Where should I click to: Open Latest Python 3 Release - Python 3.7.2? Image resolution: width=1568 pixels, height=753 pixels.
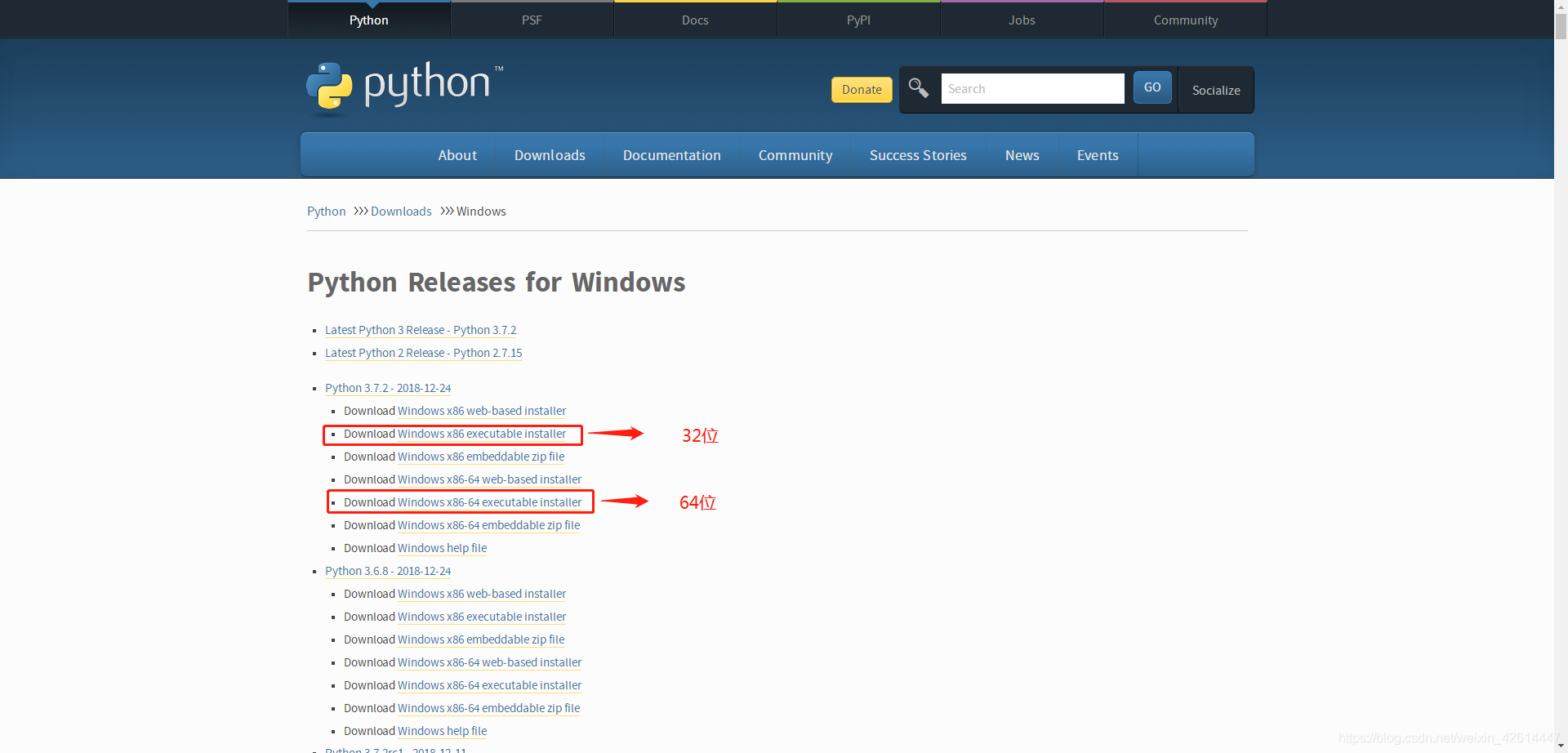[x=421, y=330]
